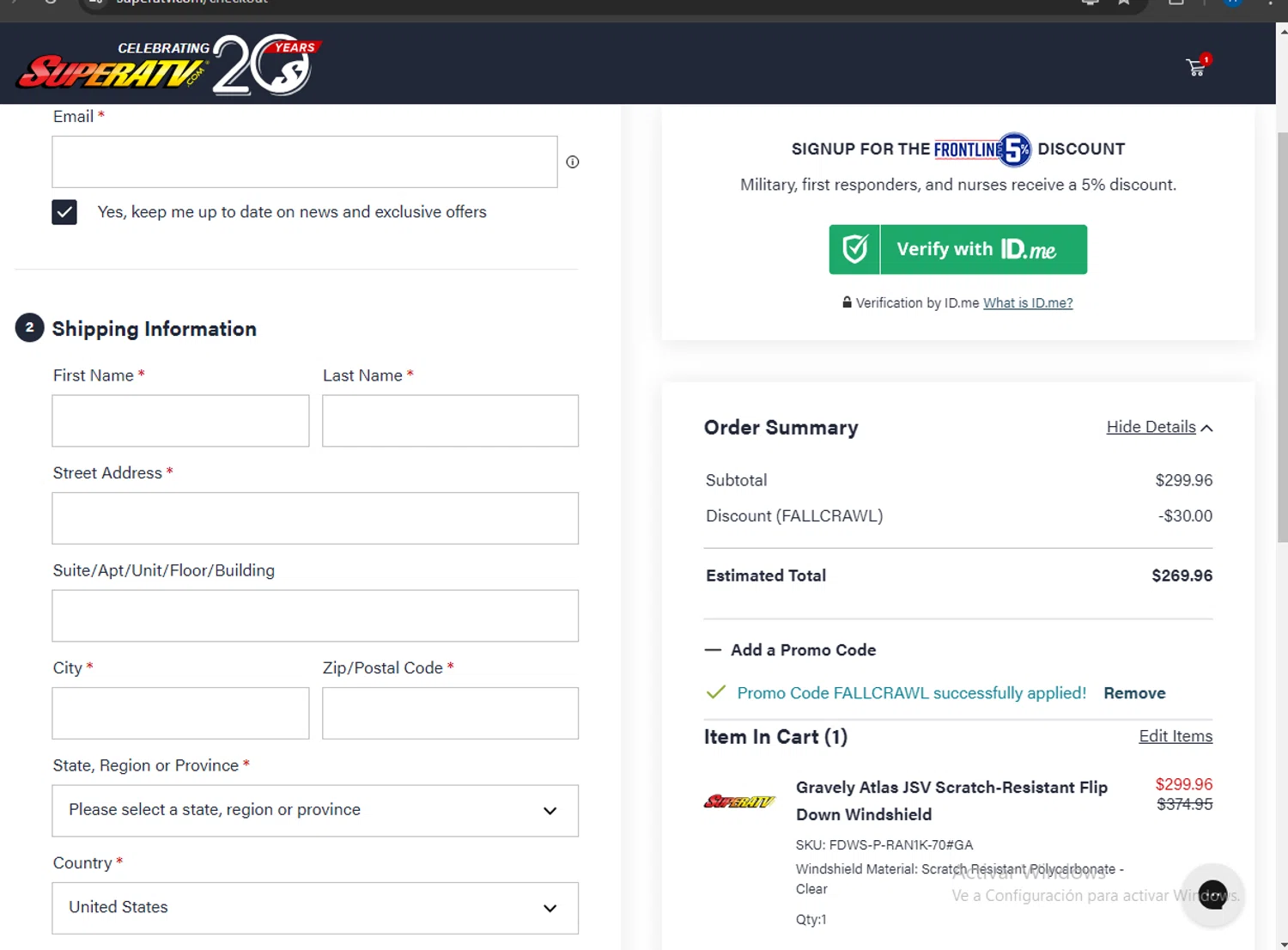Screen dimensions: 1288x950
Task: Open the chat support bubble
Action: (x=1212, y=895)
